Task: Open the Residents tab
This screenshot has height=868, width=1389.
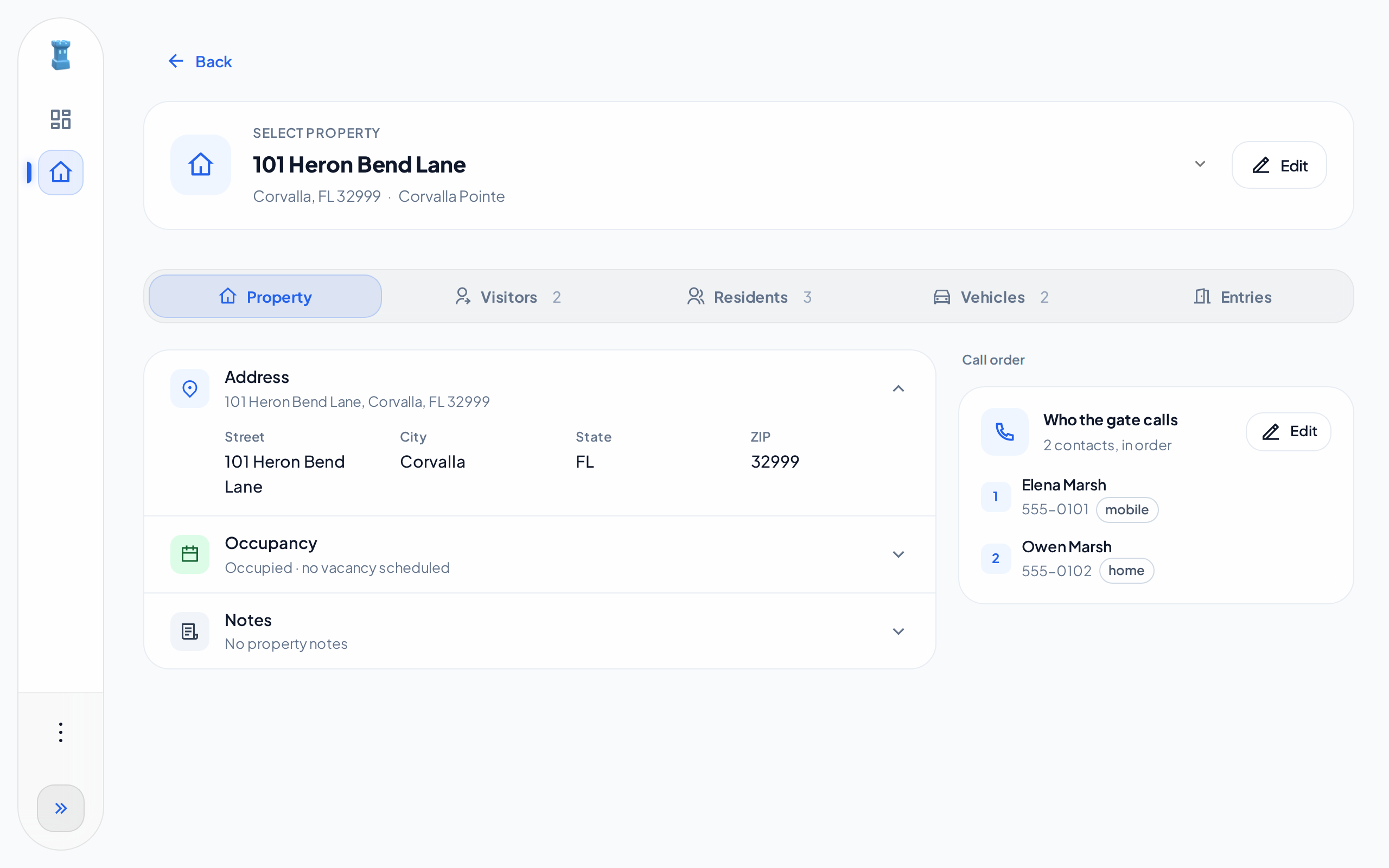Action: [750, 297]
